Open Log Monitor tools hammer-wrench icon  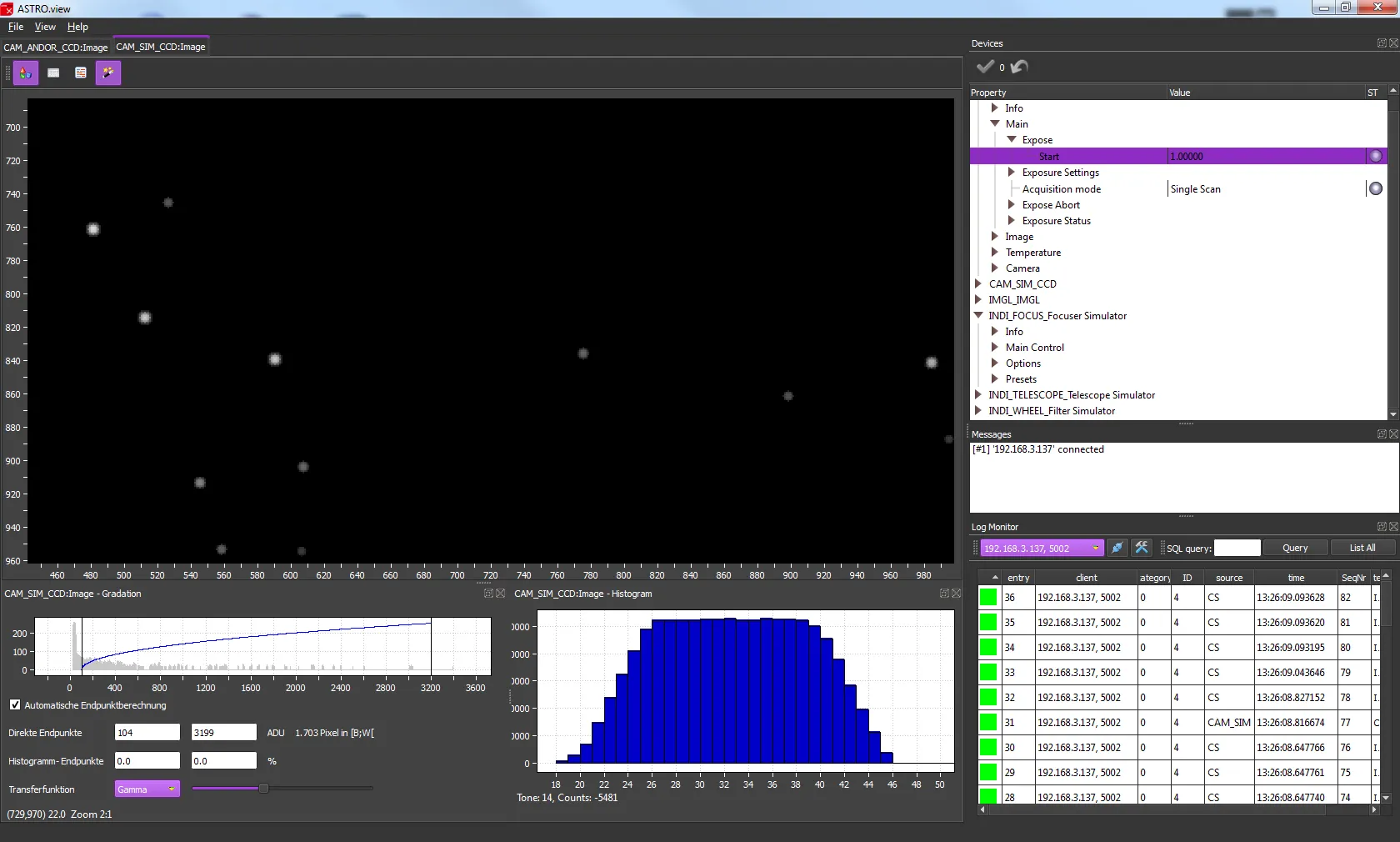(1142, 548)
